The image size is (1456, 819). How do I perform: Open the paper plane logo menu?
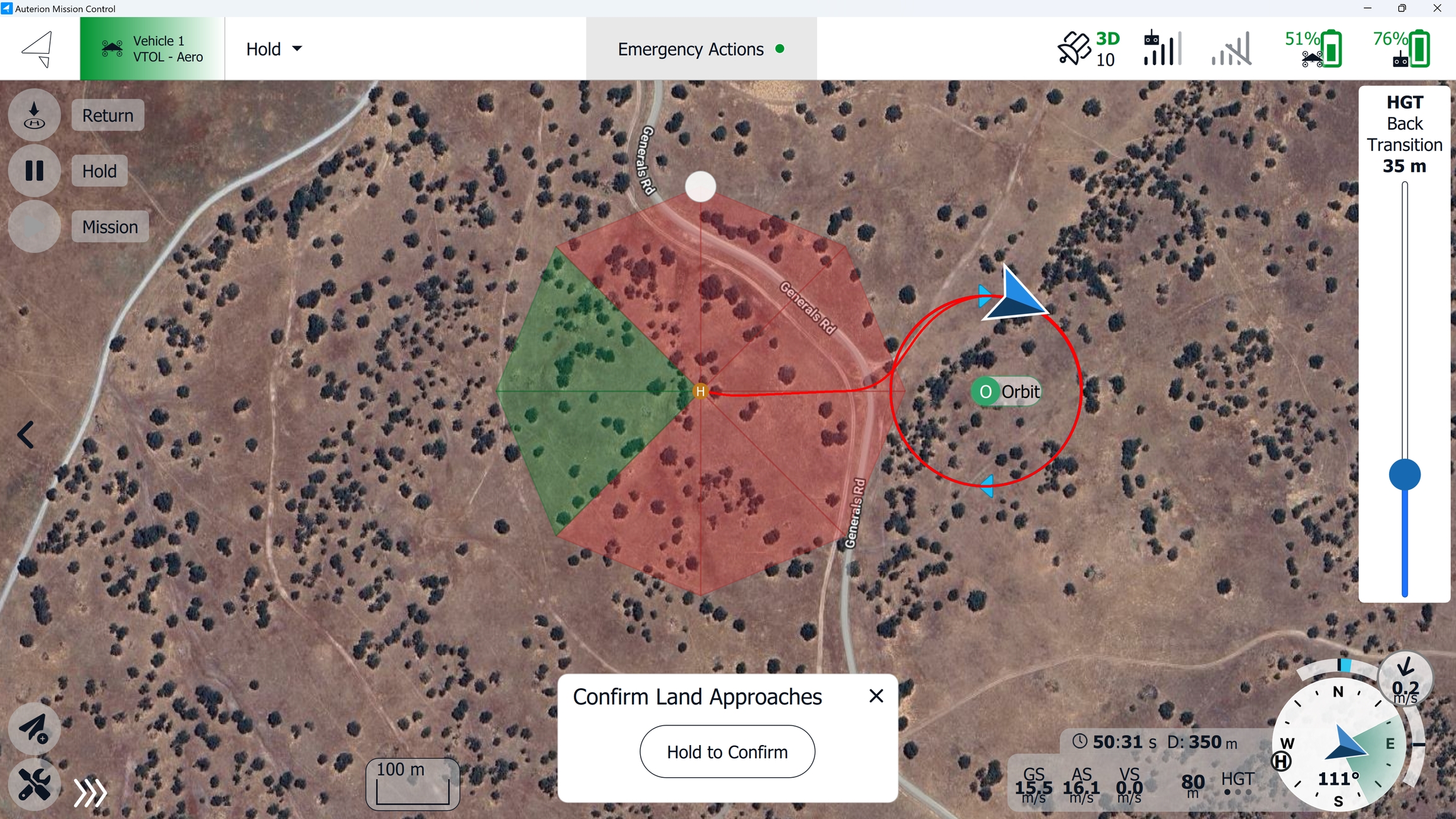click(x=38, y=49)
